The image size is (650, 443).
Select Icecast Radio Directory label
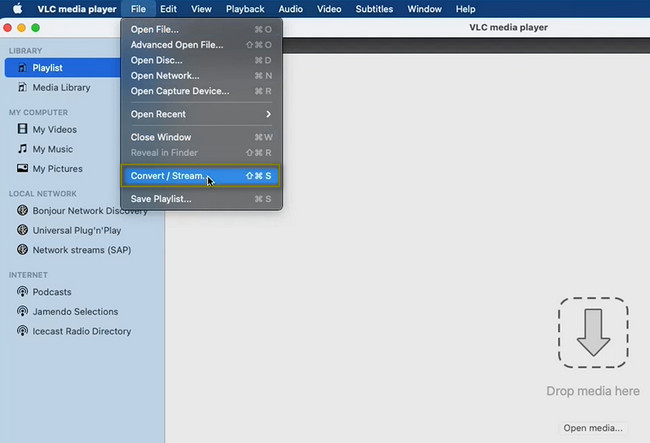82,331
